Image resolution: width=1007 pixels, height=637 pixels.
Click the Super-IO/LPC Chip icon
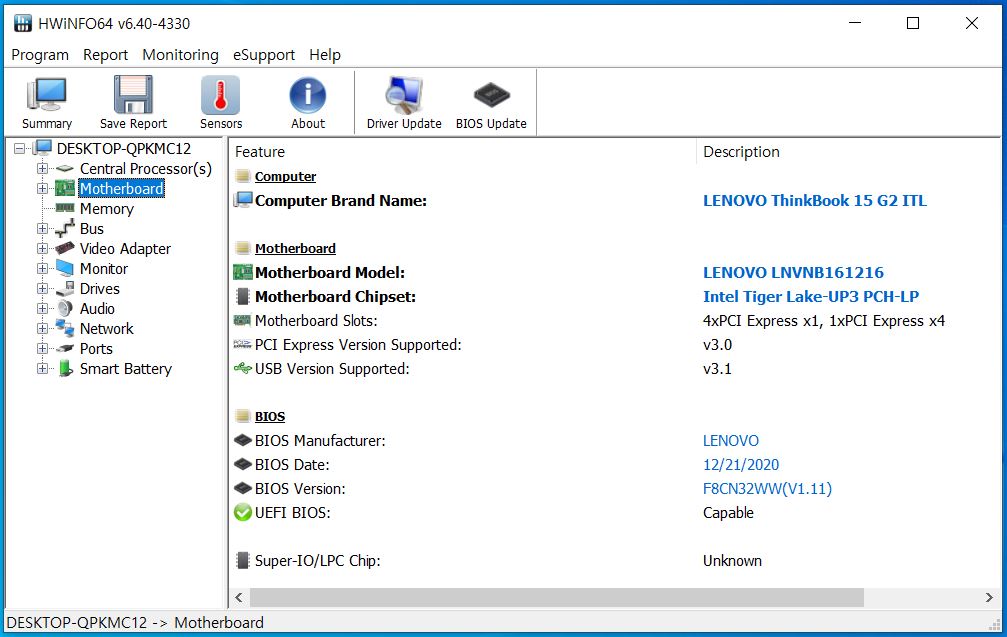(242, 561)
